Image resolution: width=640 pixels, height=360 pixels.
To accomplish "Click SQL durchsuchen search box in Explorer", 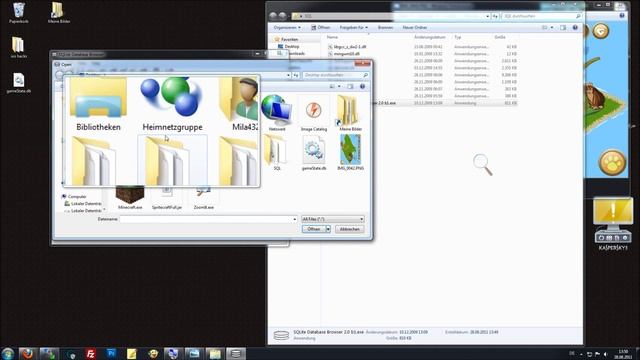I will [x=541, y=16].
